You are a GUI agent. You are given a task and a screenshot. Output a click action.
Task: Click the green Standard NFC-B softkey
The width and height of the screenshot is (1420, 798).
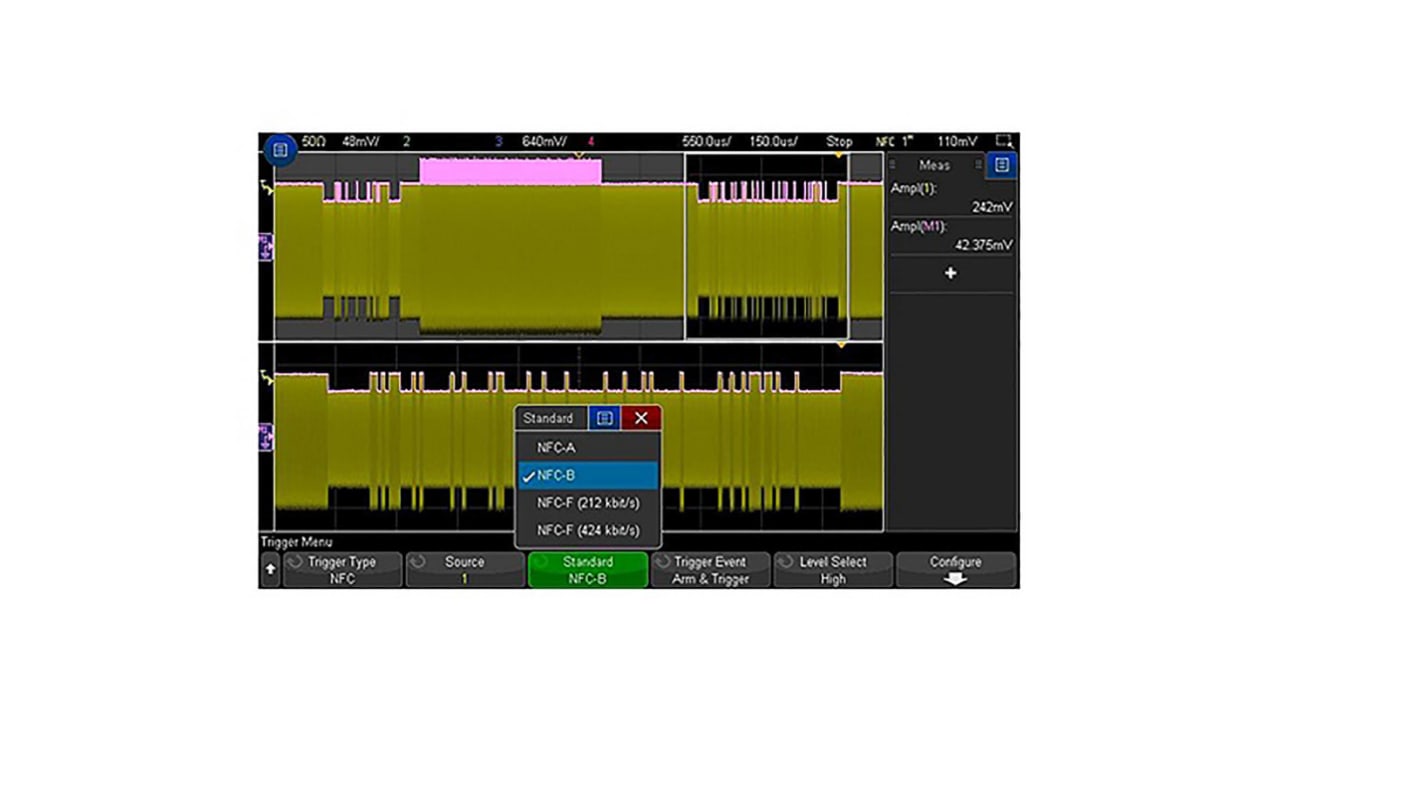(587, 570)
